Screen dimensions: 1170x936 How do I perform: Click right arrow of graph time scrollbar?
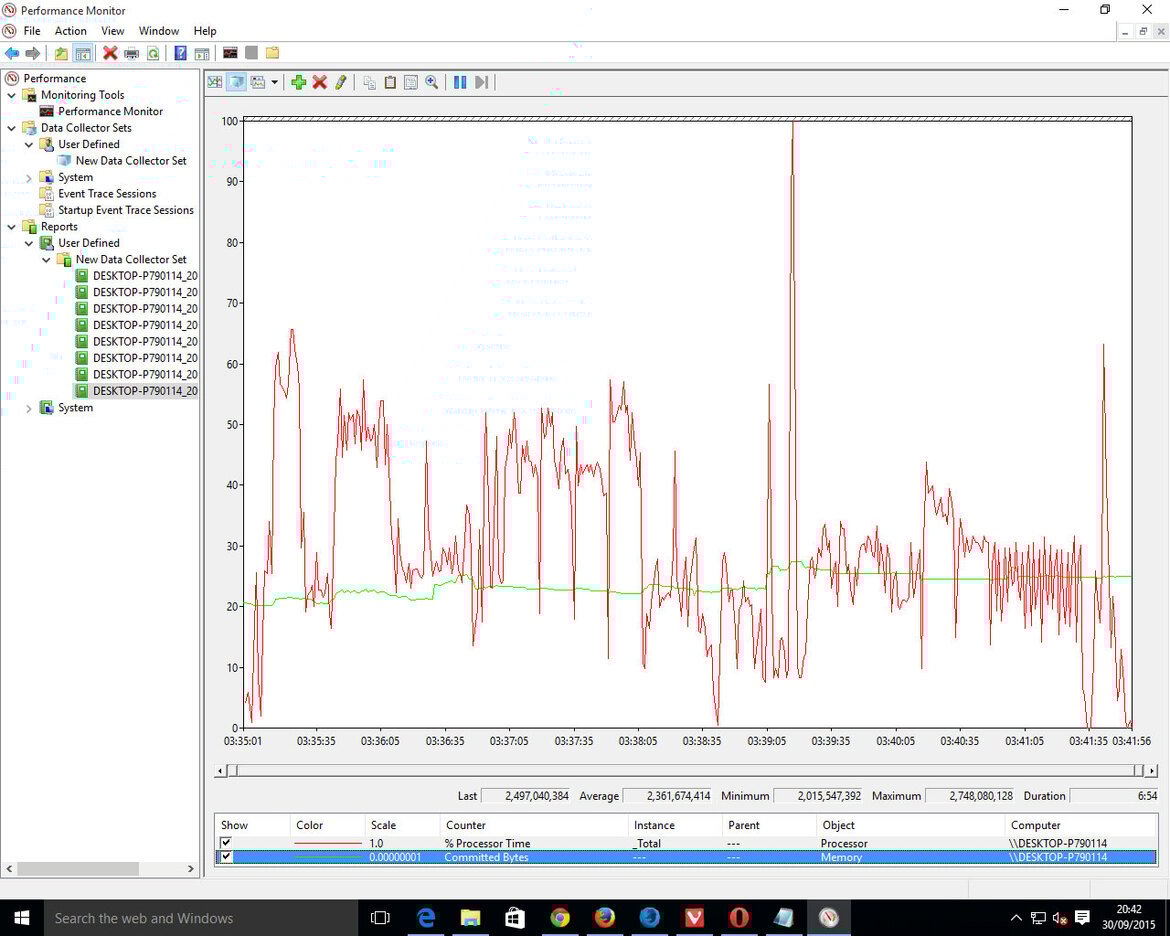(1152, 770)
